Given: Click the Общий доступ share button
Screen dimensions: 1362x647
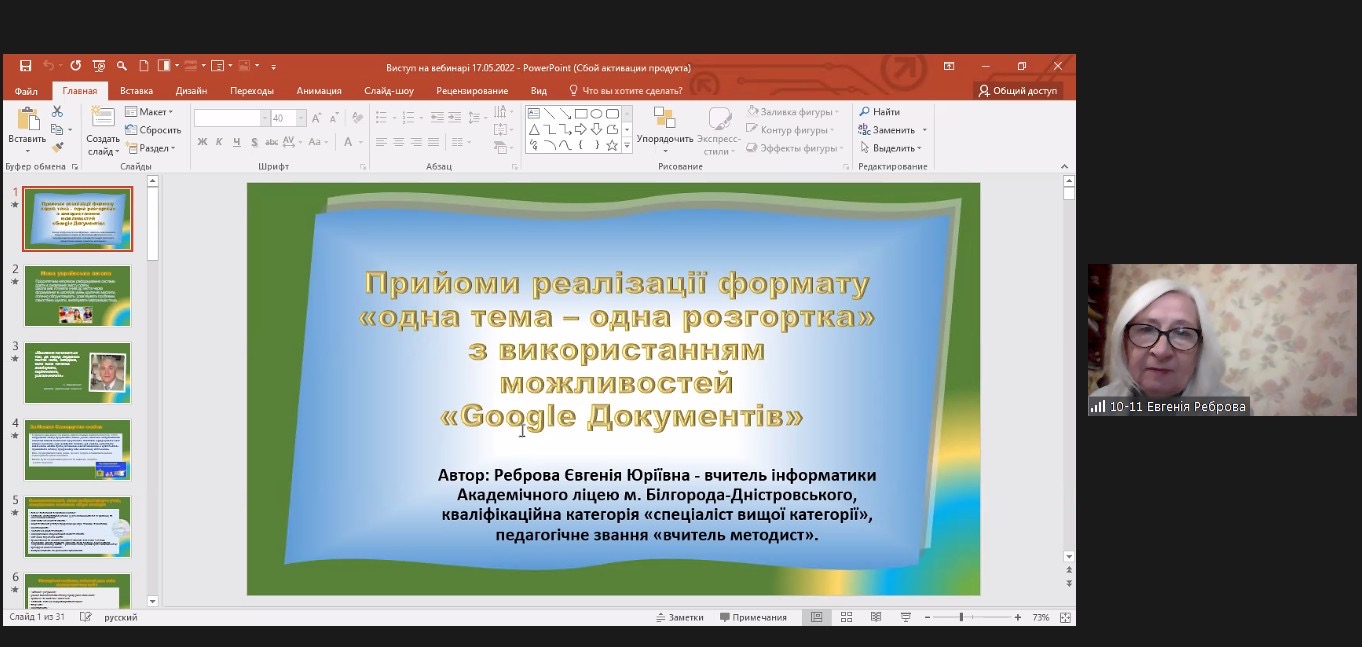Looking at the screenshot, I should (x=1018, y=91).
